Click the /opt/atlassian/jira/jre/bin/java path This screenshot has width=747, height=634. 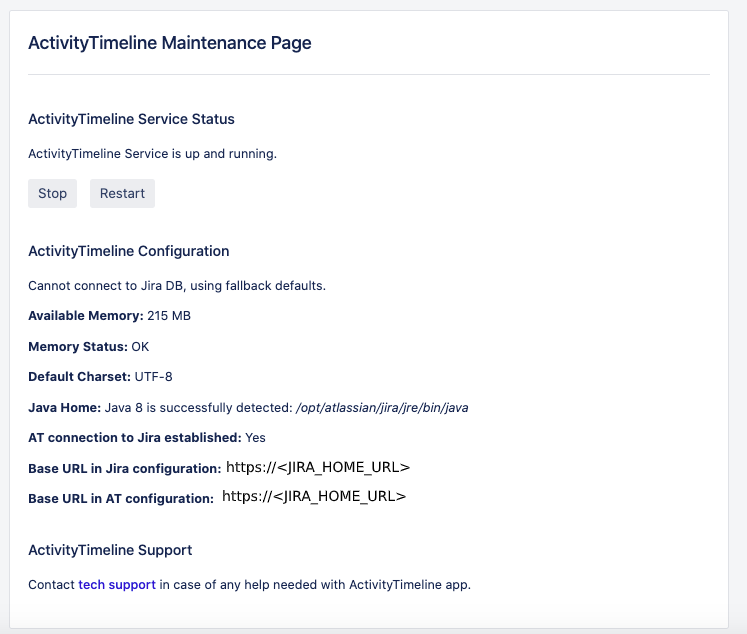(x=382, y=408)
